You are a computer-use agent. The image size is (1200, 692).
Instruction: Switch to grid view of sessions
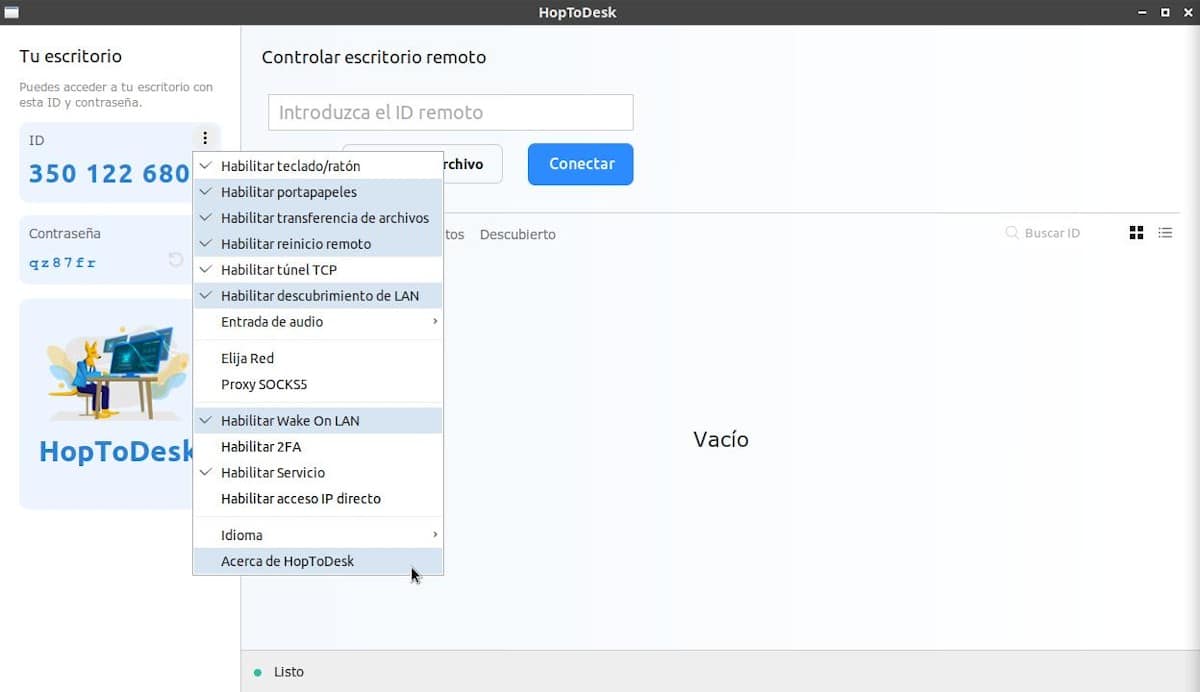coord(1136,233)
